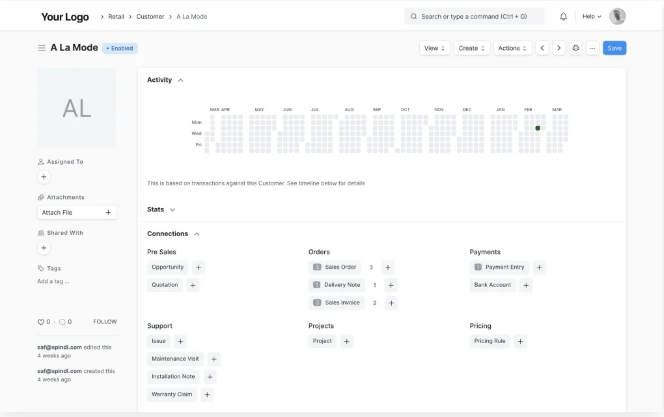664x417 pixels.
Task: Like this document with heart icon
Action: pos(41,322)
